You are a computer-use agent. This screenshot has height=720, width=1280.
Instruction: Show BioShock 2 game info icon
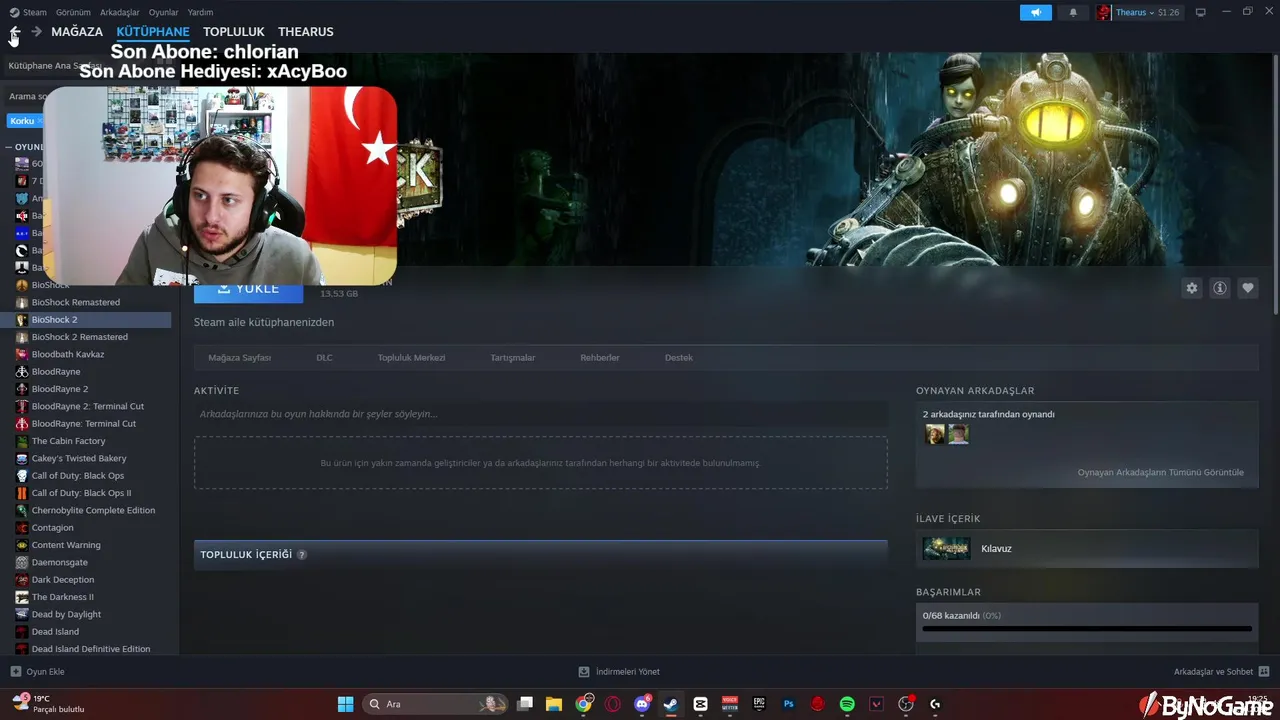coord(1220,288)
